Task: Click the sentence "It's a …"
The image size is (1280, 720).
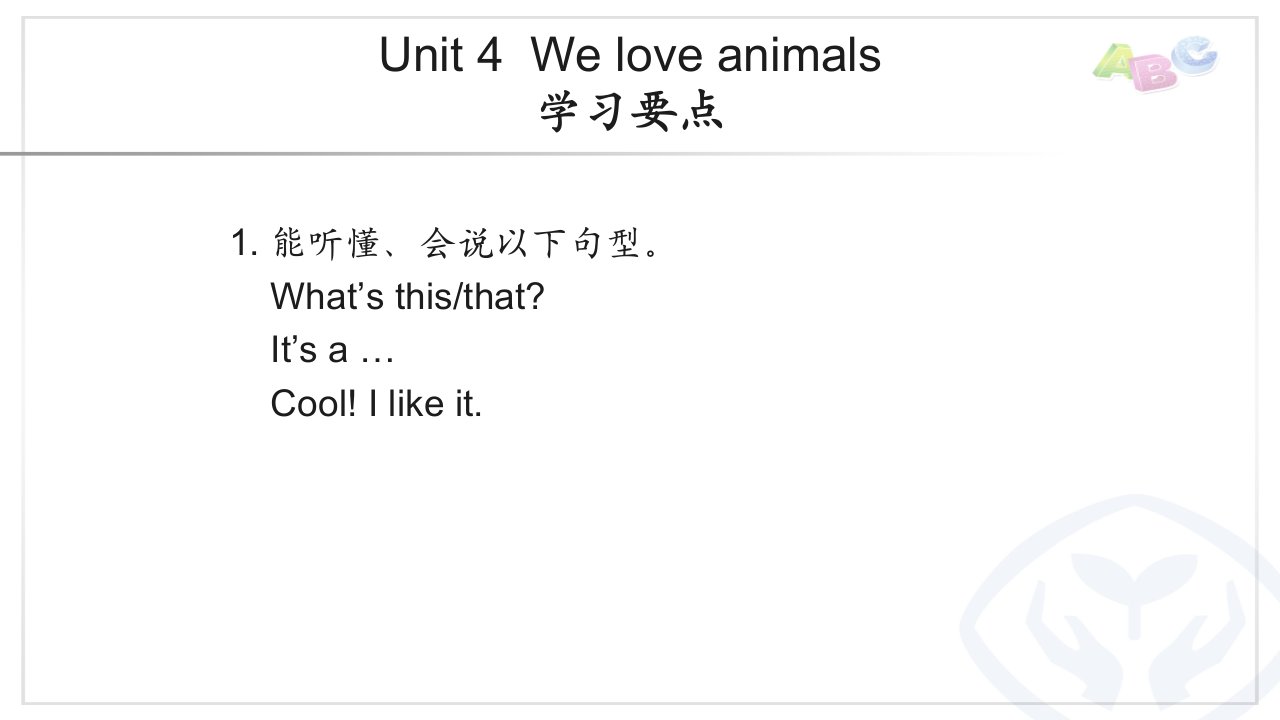Action: [x=332, y=350]
